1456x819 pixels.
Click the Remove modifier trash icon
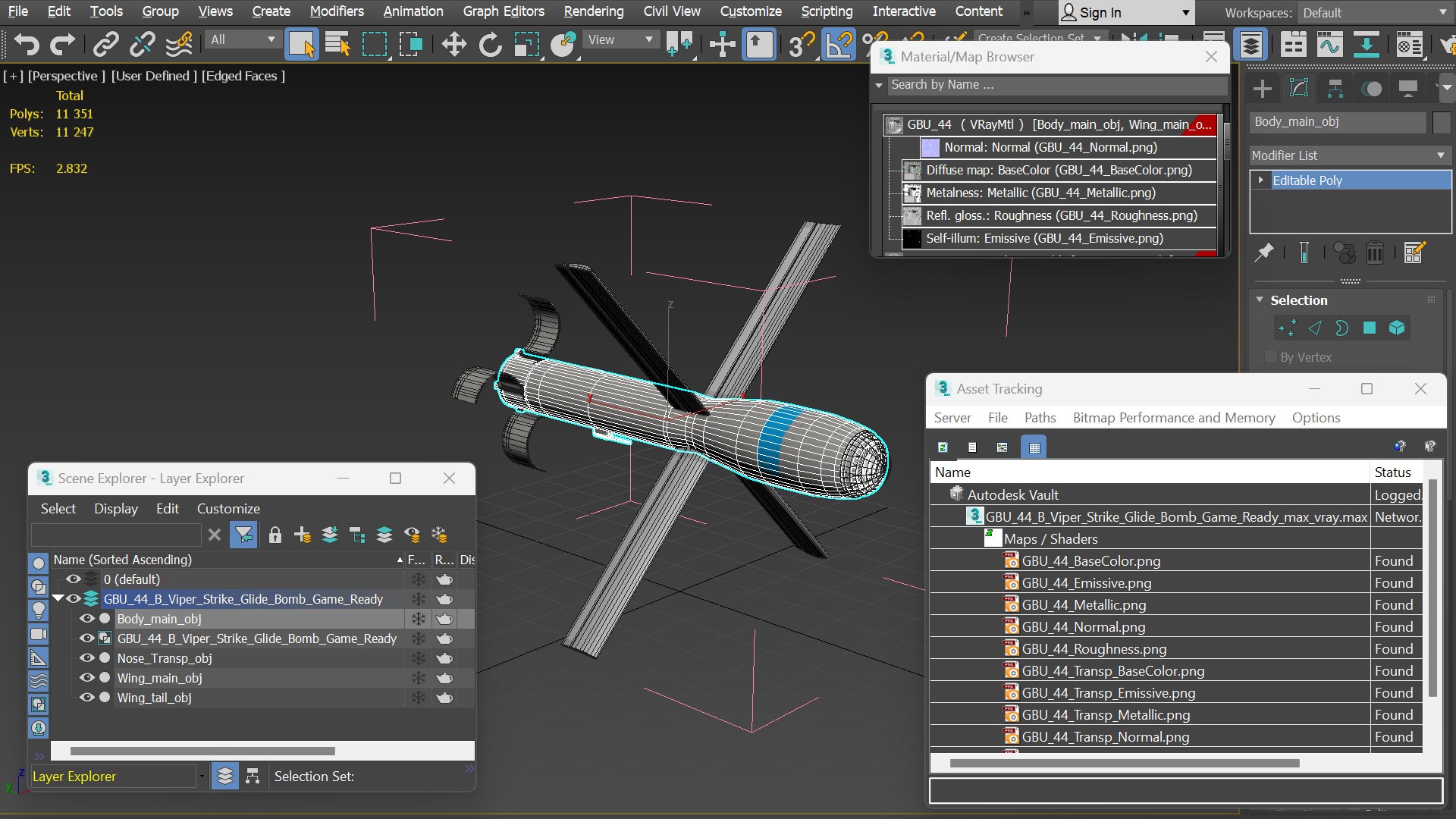coord(1374,253)
